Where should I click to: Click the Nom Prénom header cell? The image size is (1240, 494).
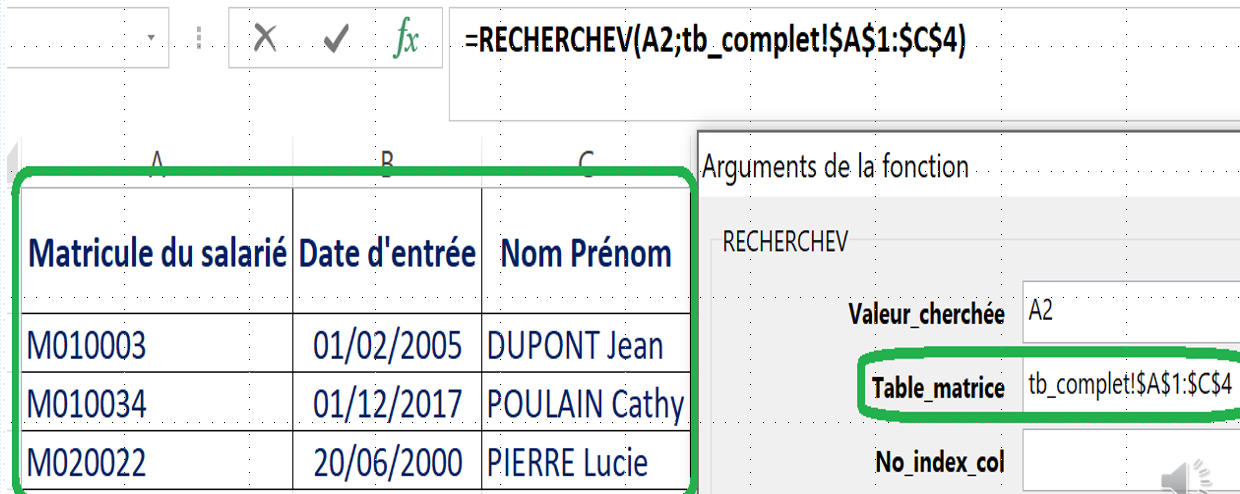[x=586, y=253]
